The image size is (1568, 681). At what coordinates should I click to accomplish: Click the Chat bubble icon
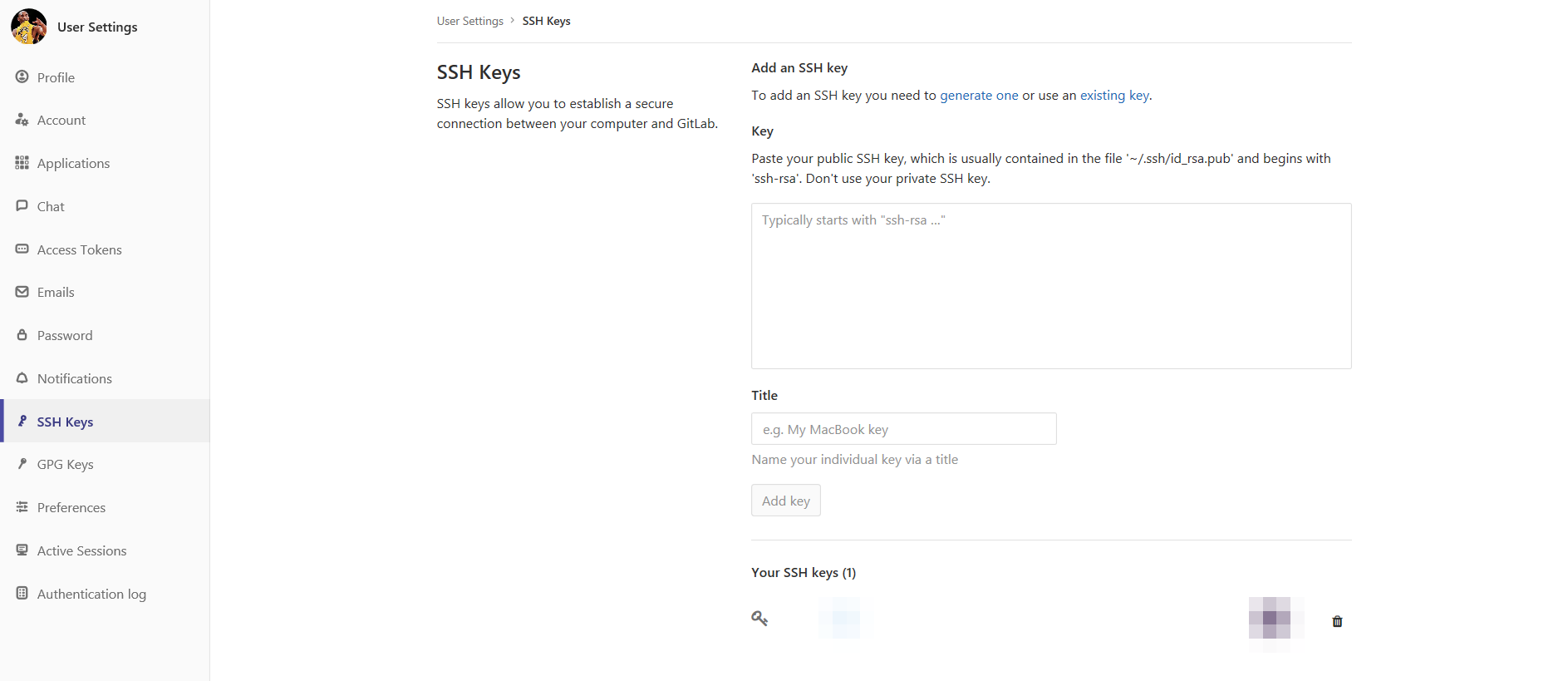[x=22, y=206]
